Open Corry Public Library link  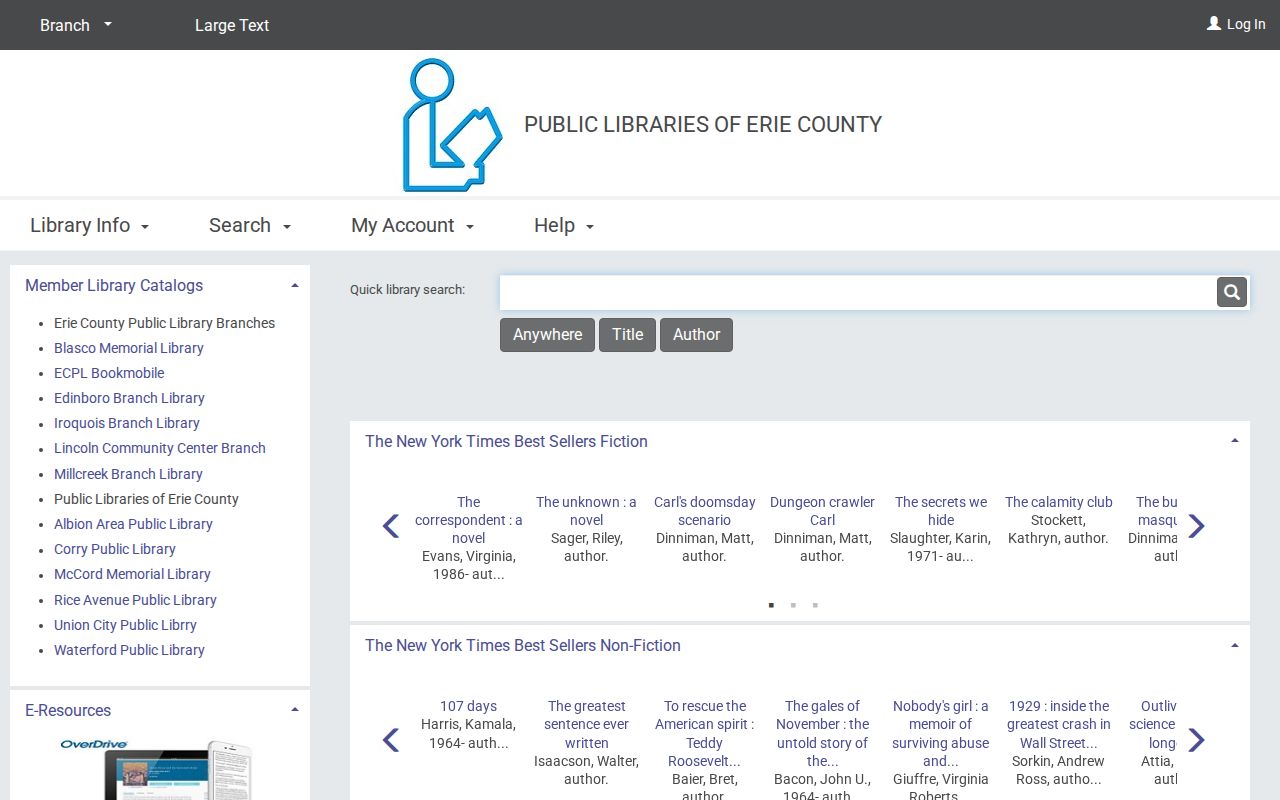click(x=115, y=549)
